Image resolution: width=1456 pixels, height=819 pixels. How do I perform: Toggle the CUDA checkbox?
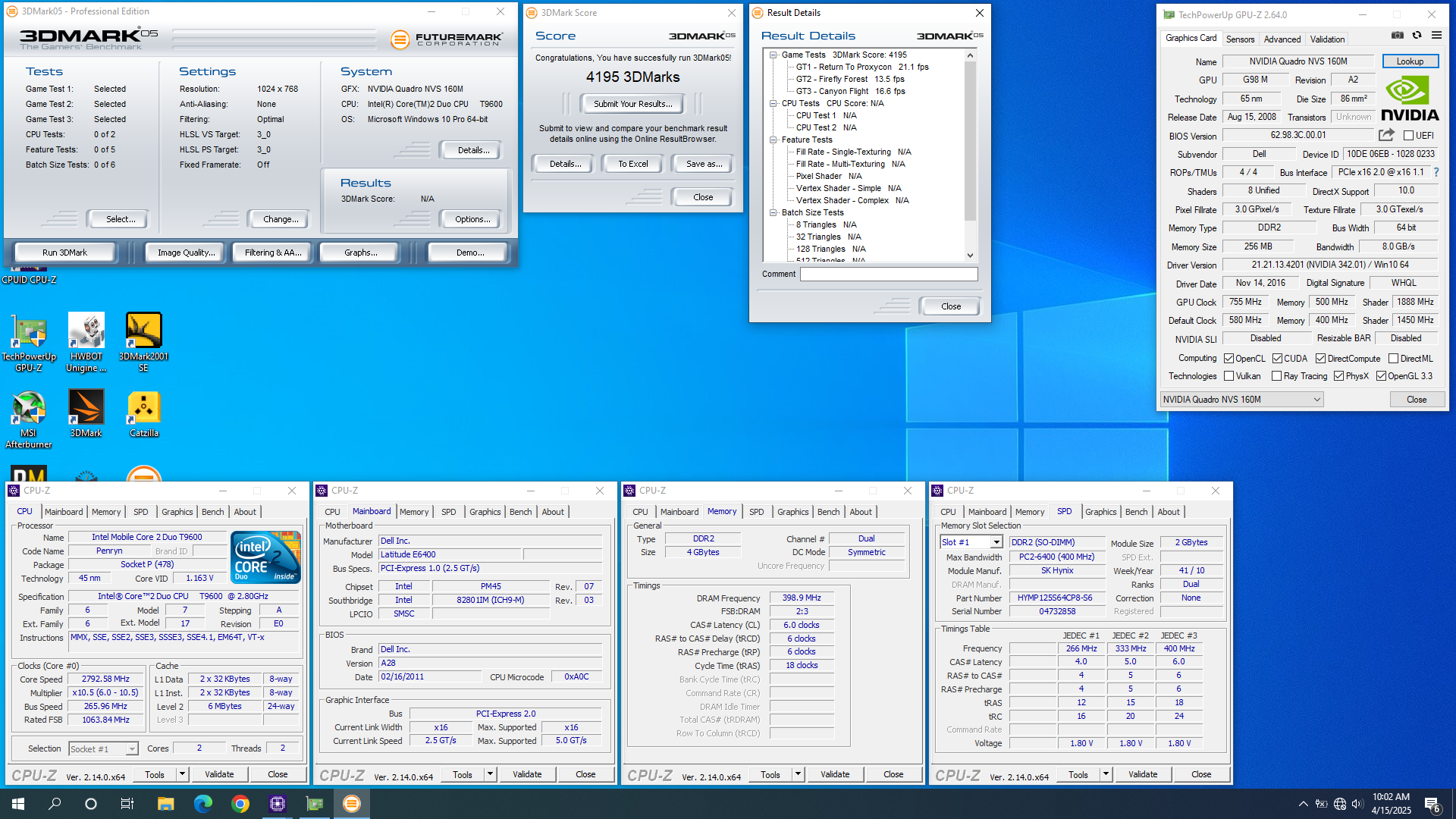tap(1277, 359)
